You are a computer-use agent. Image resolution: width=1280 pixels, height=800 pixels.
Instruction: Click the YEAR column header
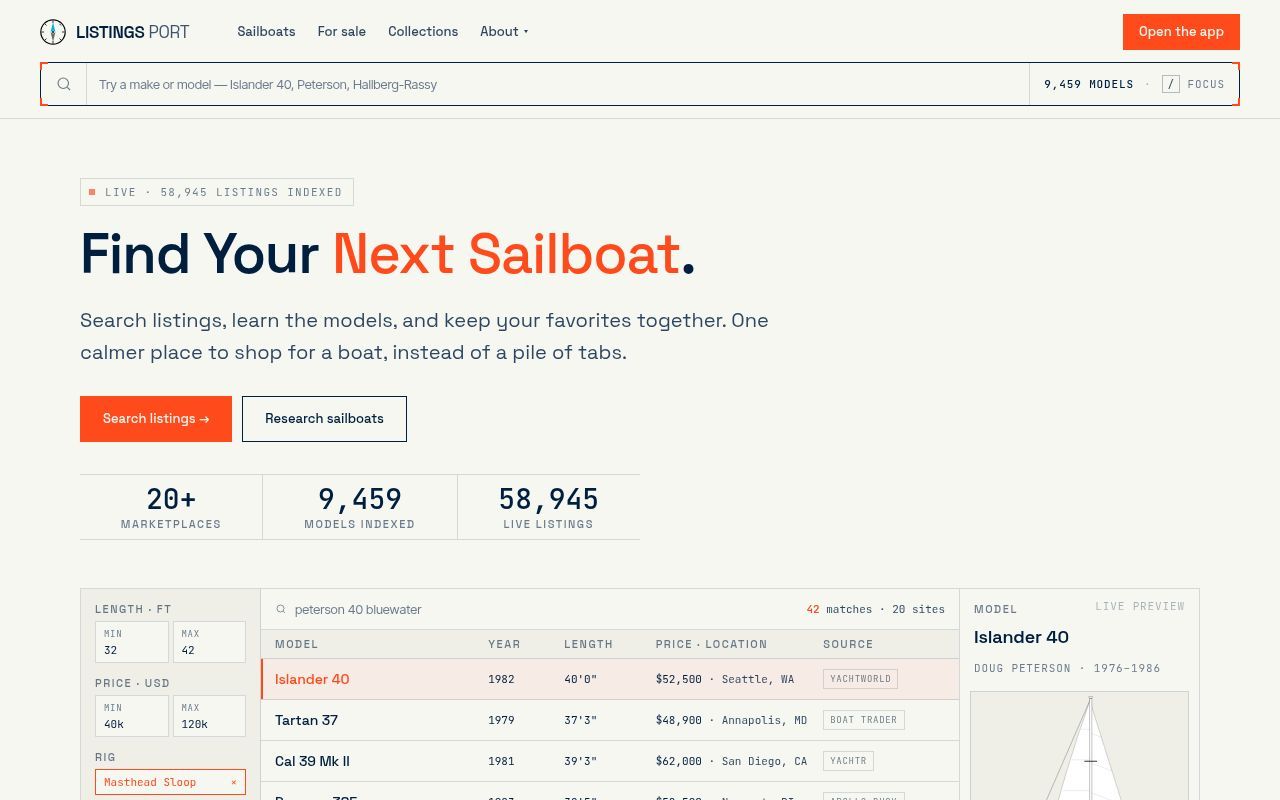point(504,644)
